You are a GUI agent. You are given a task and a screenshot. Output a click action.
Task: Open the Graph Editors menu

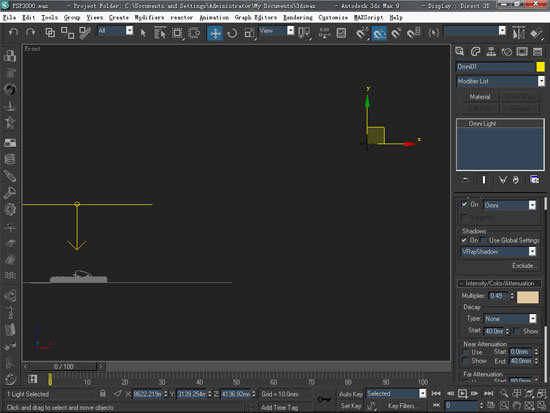256,17
